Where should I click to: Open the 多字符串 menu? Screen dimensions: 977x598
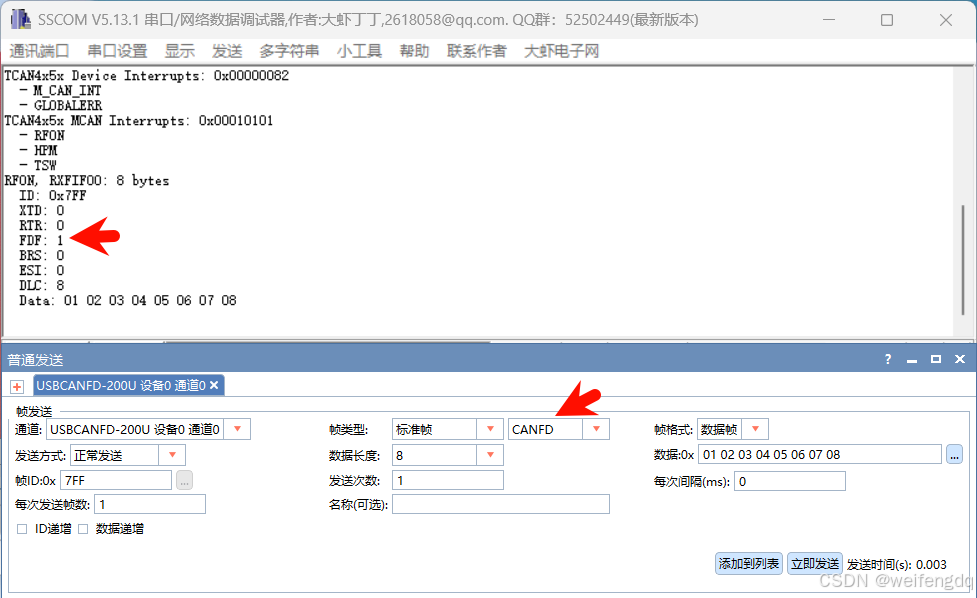tap(289, 51)
